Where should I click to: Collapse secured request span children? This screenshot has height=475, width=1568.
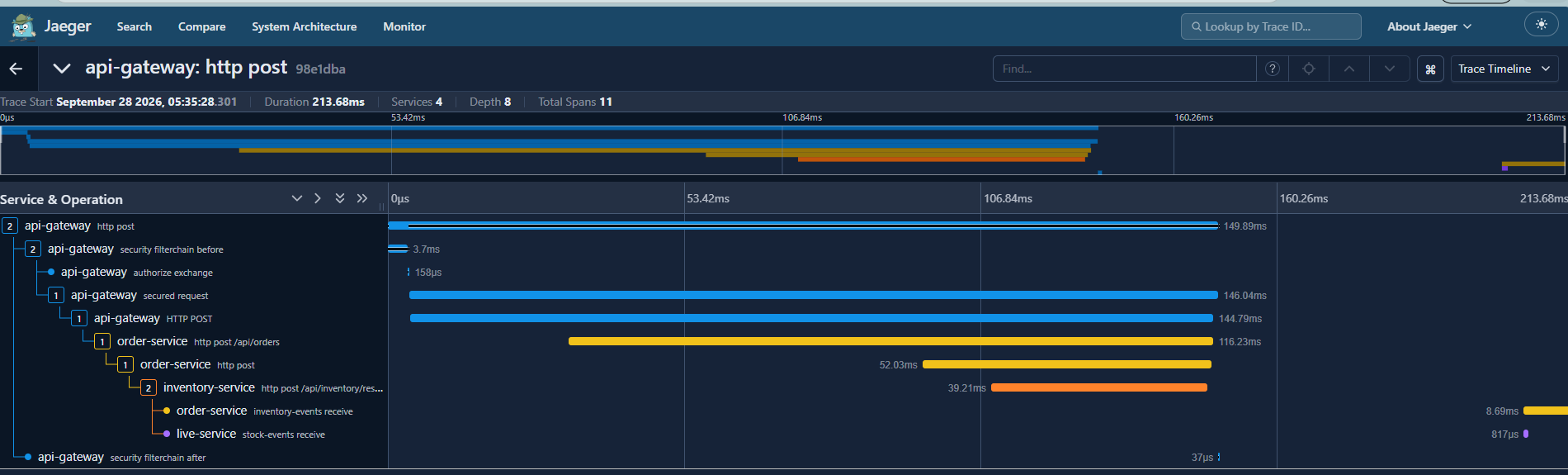tap(56, 295)
